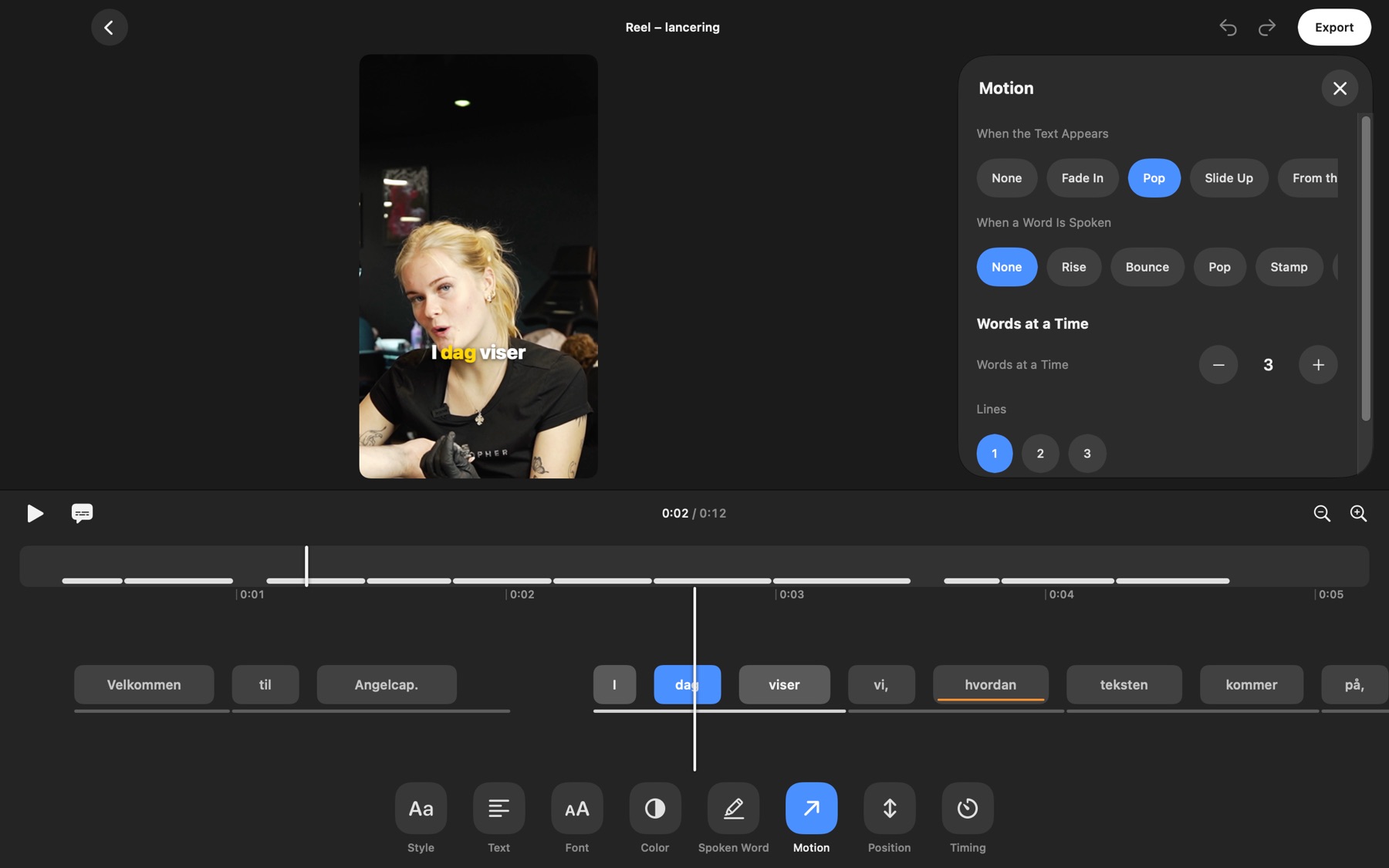Screen dimensions: 1389x868
Task: Close the Motion panel
Action: click(x=1340, y=88)
